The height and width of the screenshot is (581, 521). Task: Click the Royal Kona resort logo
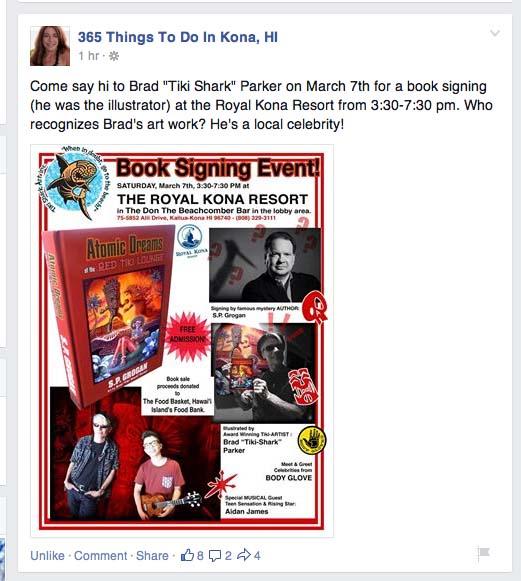coord(189,241)
